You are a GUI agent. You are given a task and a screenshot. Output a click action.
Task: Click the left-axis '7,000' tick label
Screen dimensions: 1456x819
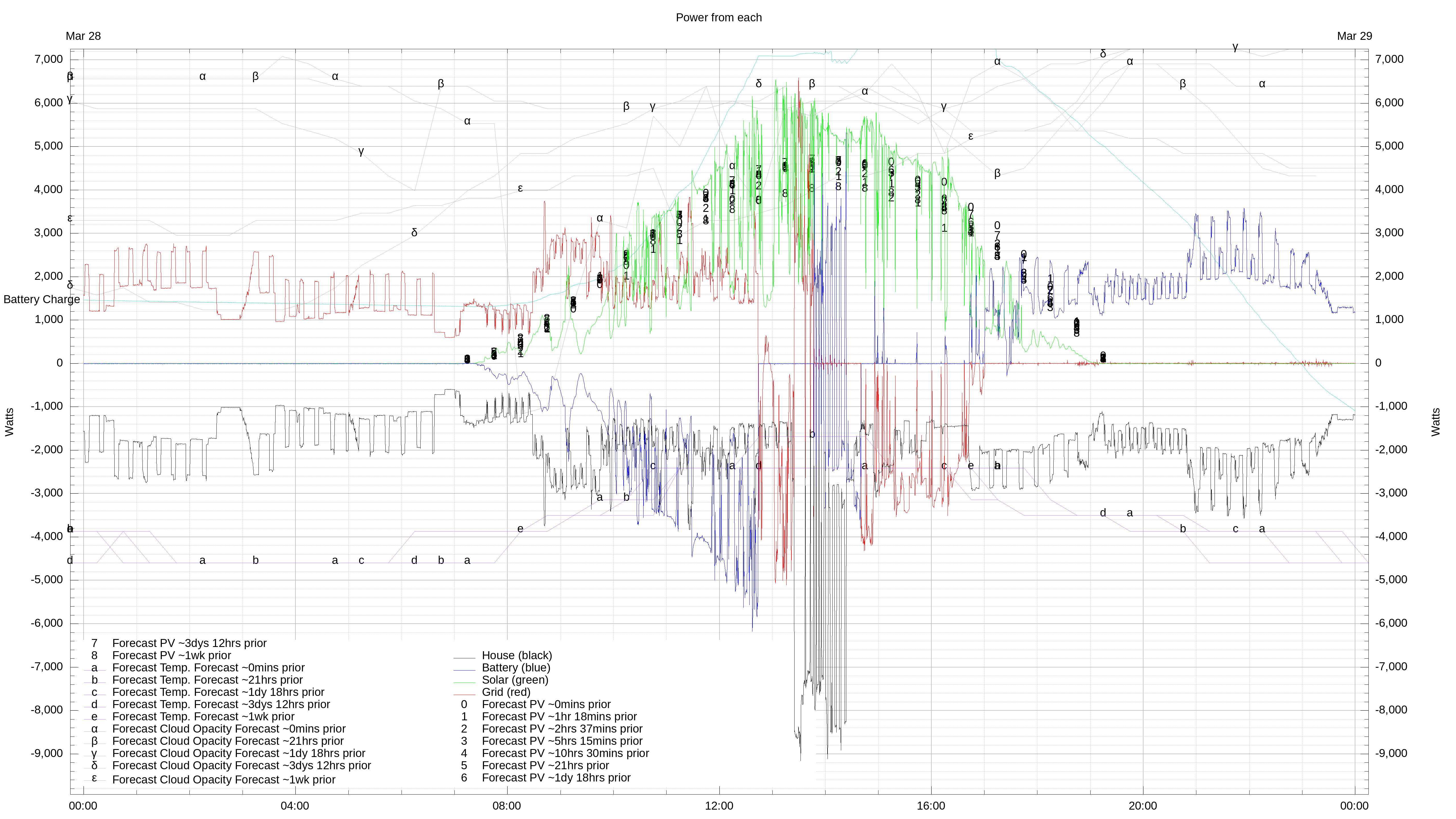pos(49,59)
